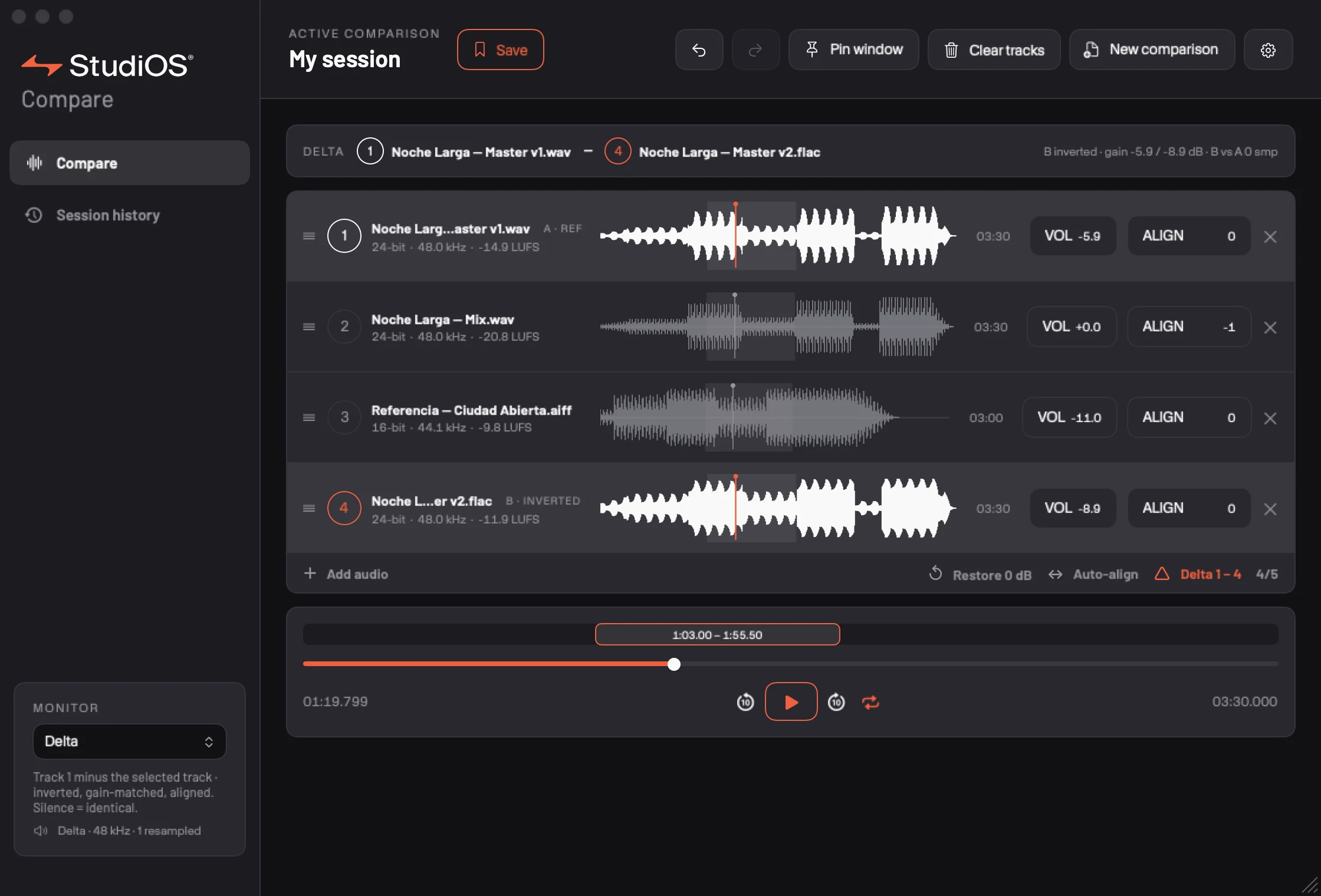Select track number 2 circle
The height and width of the screenshot is (896, 1321).
pos(344,327)
